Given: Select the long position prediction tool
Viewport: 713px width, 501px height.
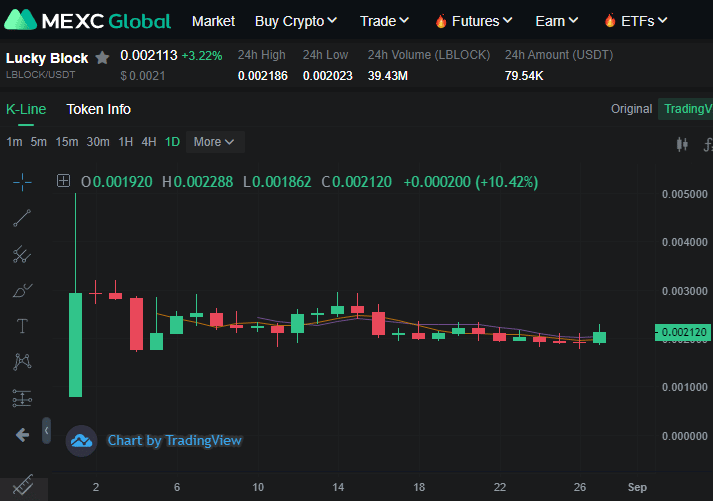Looking at the screenshot, I should coord(22,398).
